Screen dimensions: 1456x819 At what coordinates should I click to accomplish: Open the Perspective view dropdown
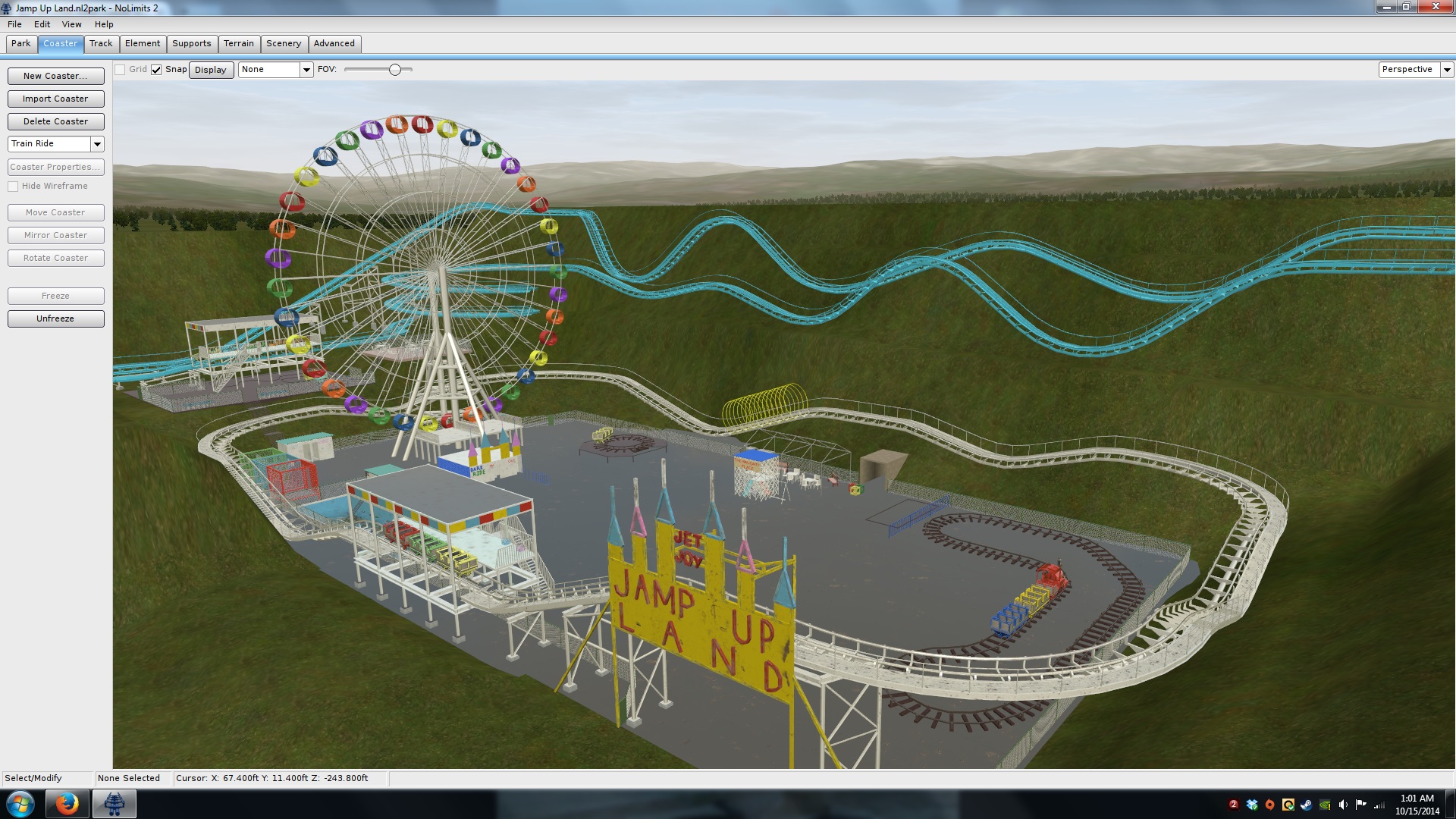click(1447, 70)
